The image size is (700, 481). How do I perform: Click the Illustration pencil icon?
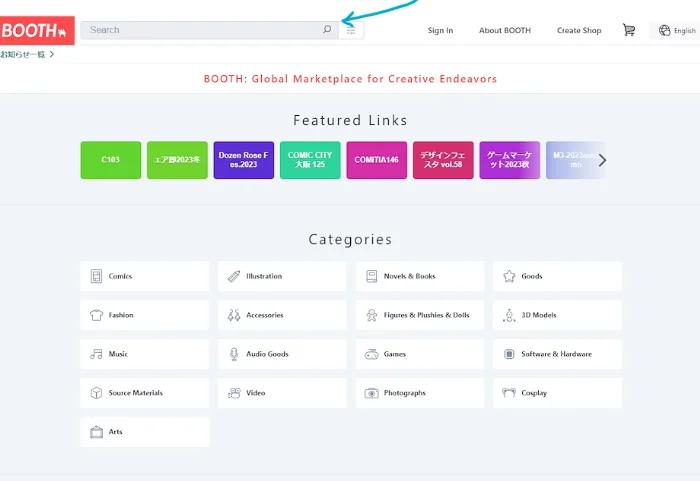[234, 276]
